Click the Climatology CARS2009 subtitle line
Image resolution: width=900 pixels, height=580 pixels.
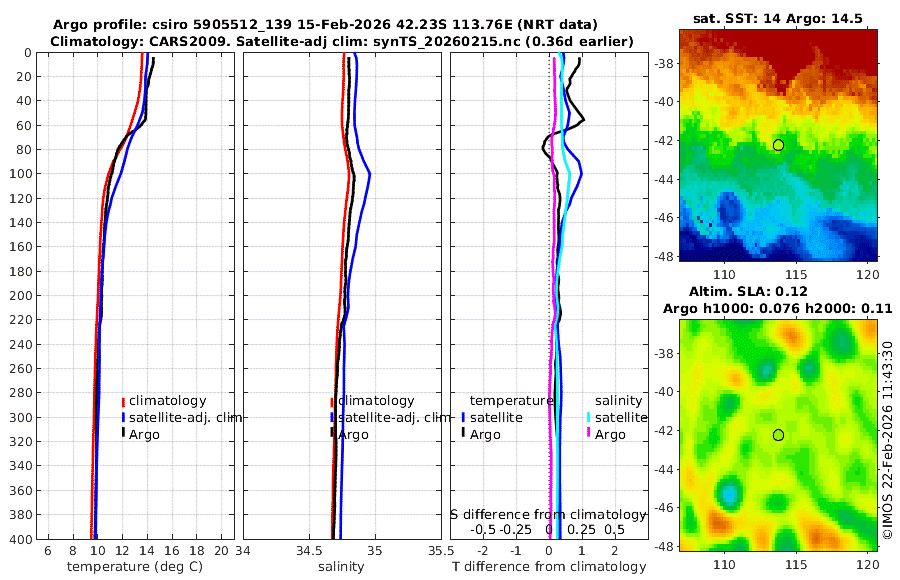(342, 41)
